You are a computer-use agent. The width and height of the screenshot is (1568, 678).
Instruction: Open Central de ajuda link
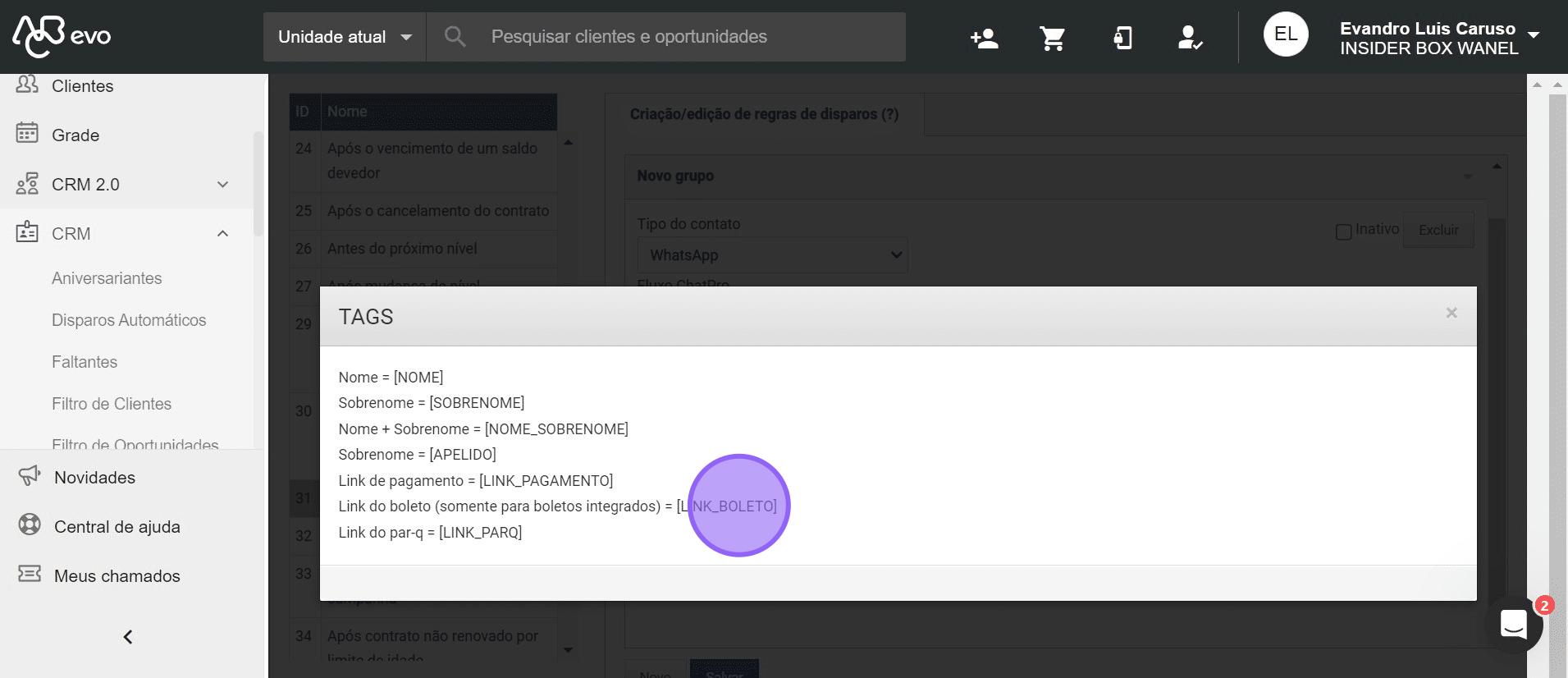click(117, 527)
